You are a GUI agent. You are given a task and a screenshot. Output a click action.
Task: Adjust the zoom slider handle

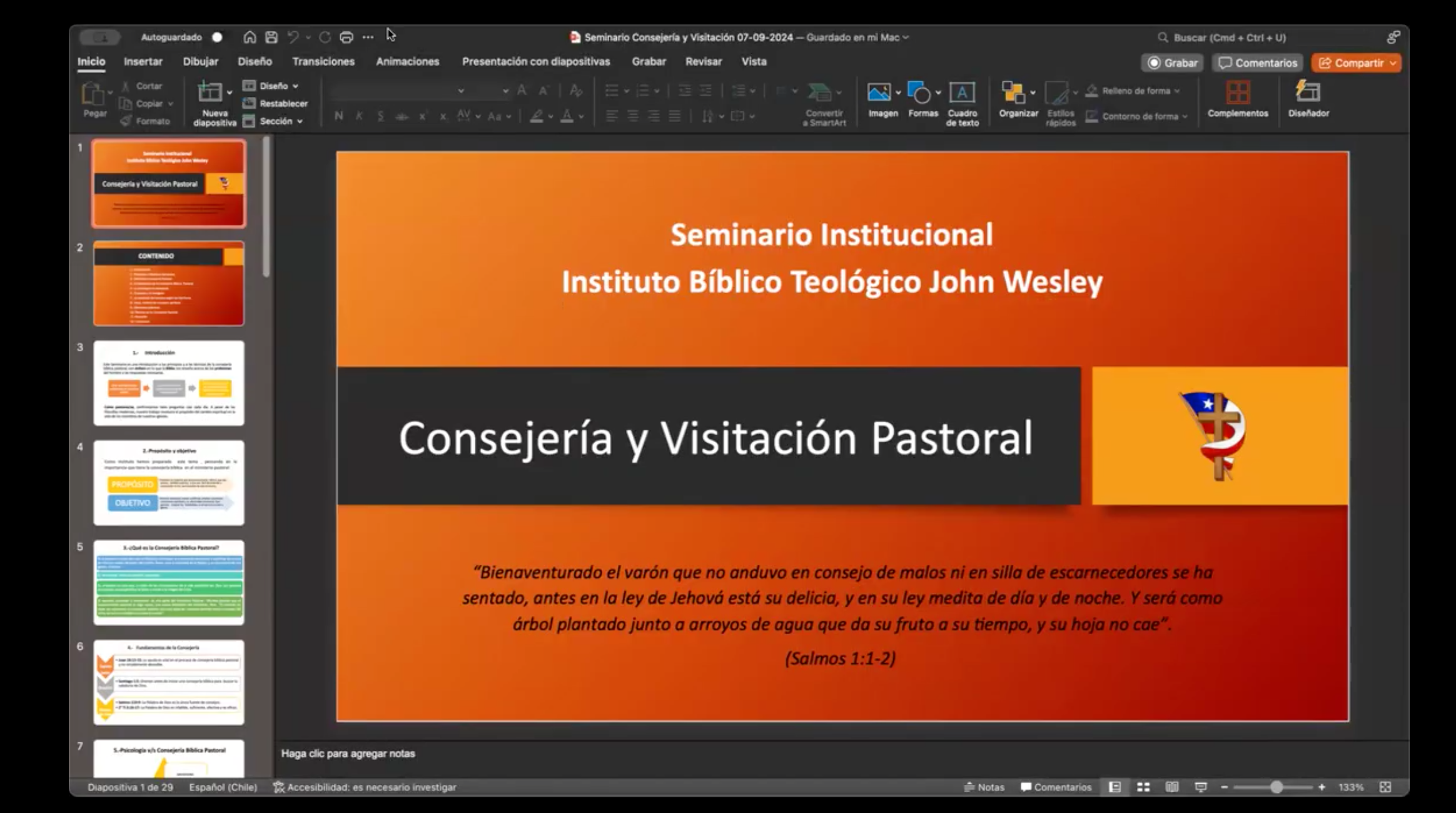pos(1276,787)
